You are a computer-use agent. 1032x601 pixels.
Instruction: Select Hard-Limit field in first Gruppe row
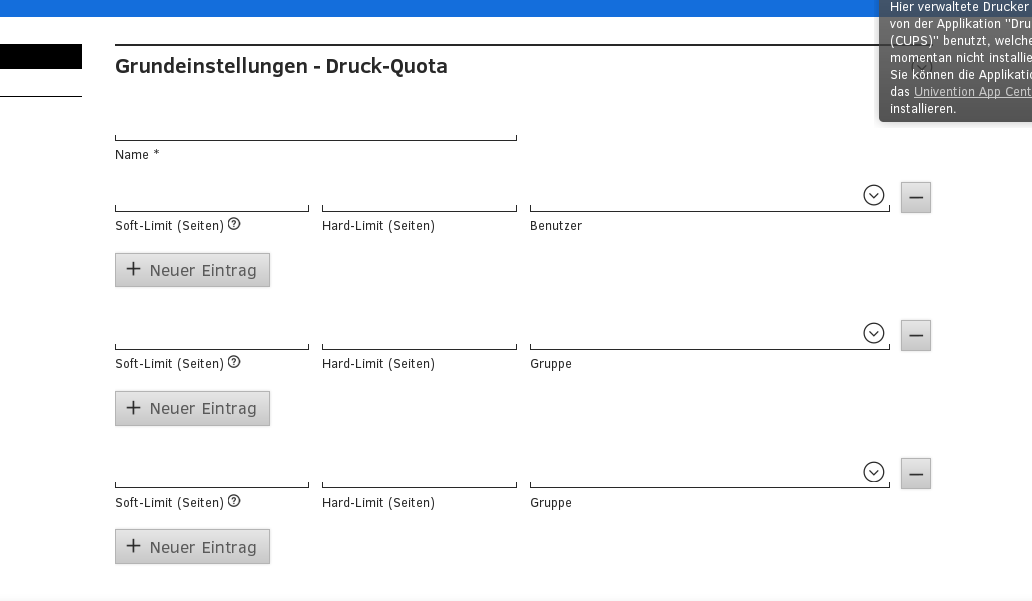pos(419,335)
